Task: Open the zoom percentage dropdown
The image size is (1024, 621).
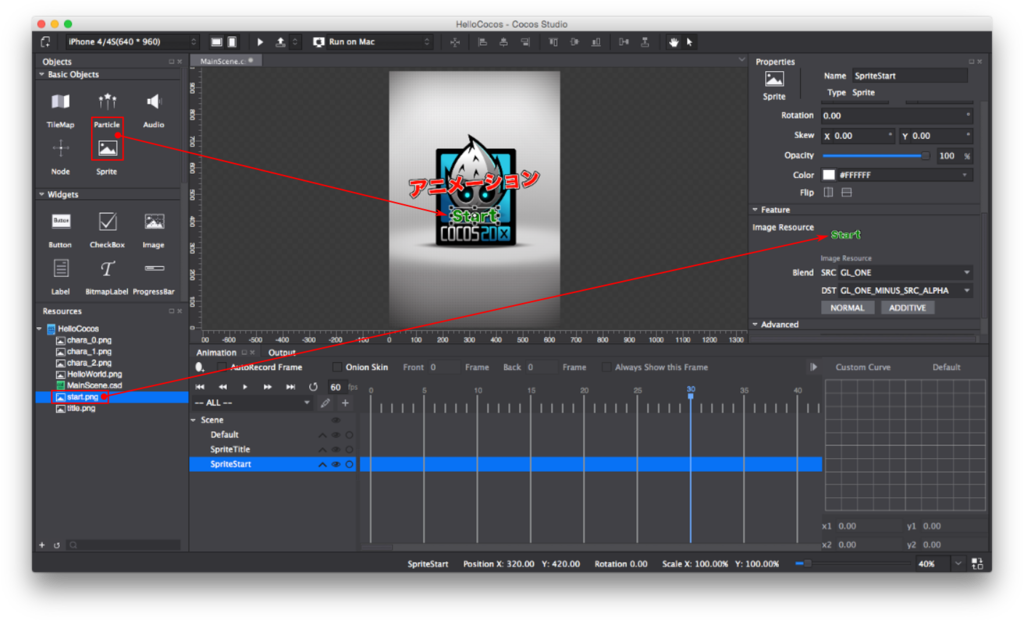Action: click(958, 564)
